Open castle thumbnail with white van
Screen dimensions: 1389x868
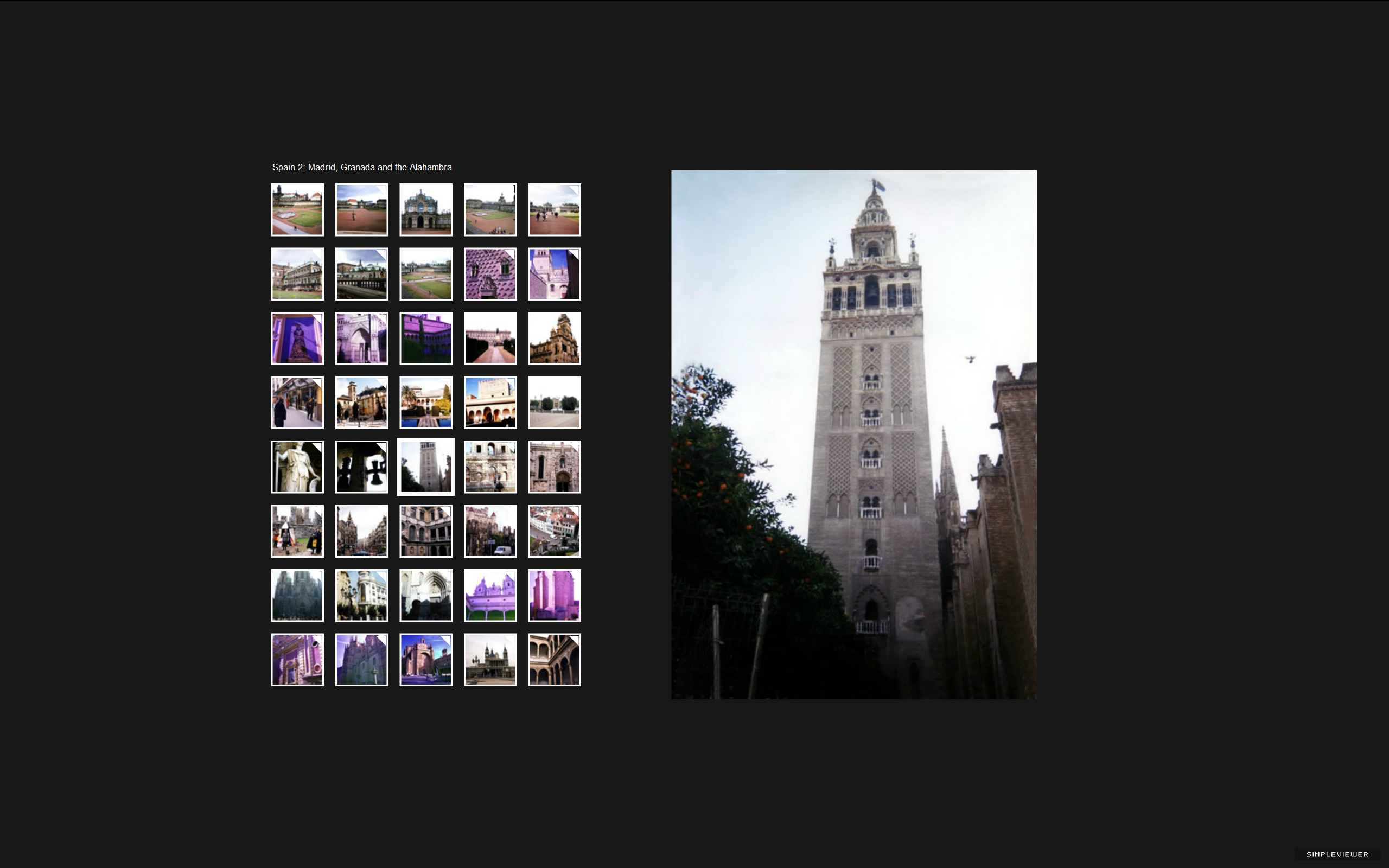[490, 531]
